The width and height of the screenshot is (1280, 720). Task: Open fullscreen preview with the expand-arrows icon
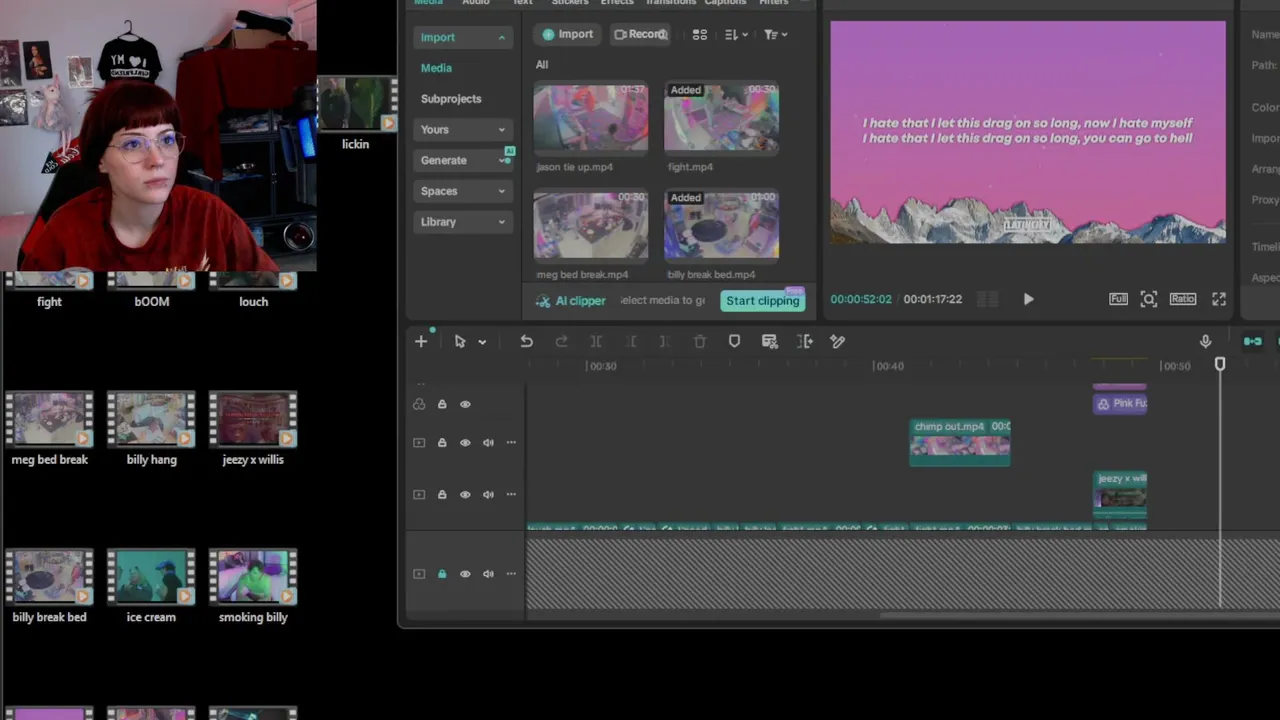pos(1219,299)
